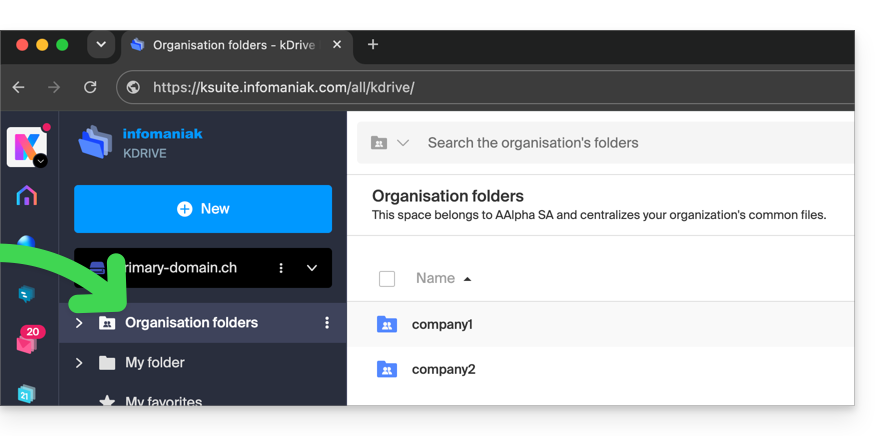Close the Organisation folders - kDrive tab

pos(337,45)
